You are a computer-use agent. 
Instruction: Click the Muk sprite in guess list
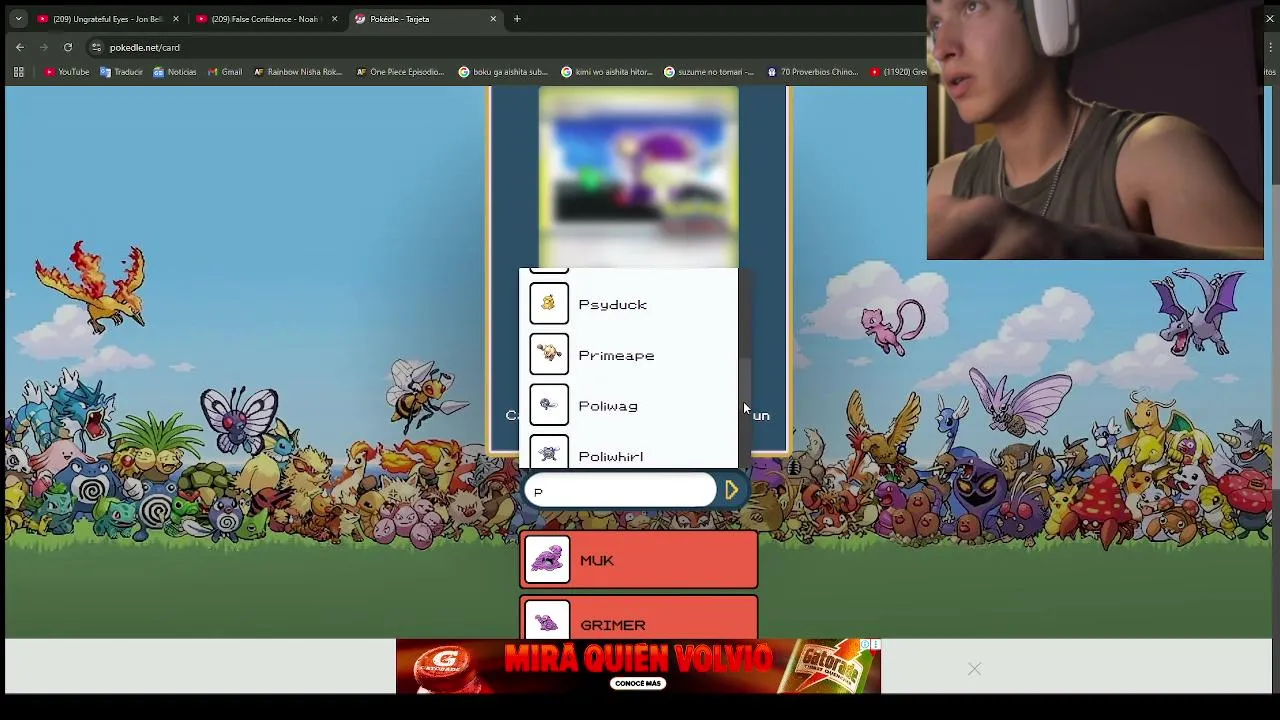click(547, 560)
